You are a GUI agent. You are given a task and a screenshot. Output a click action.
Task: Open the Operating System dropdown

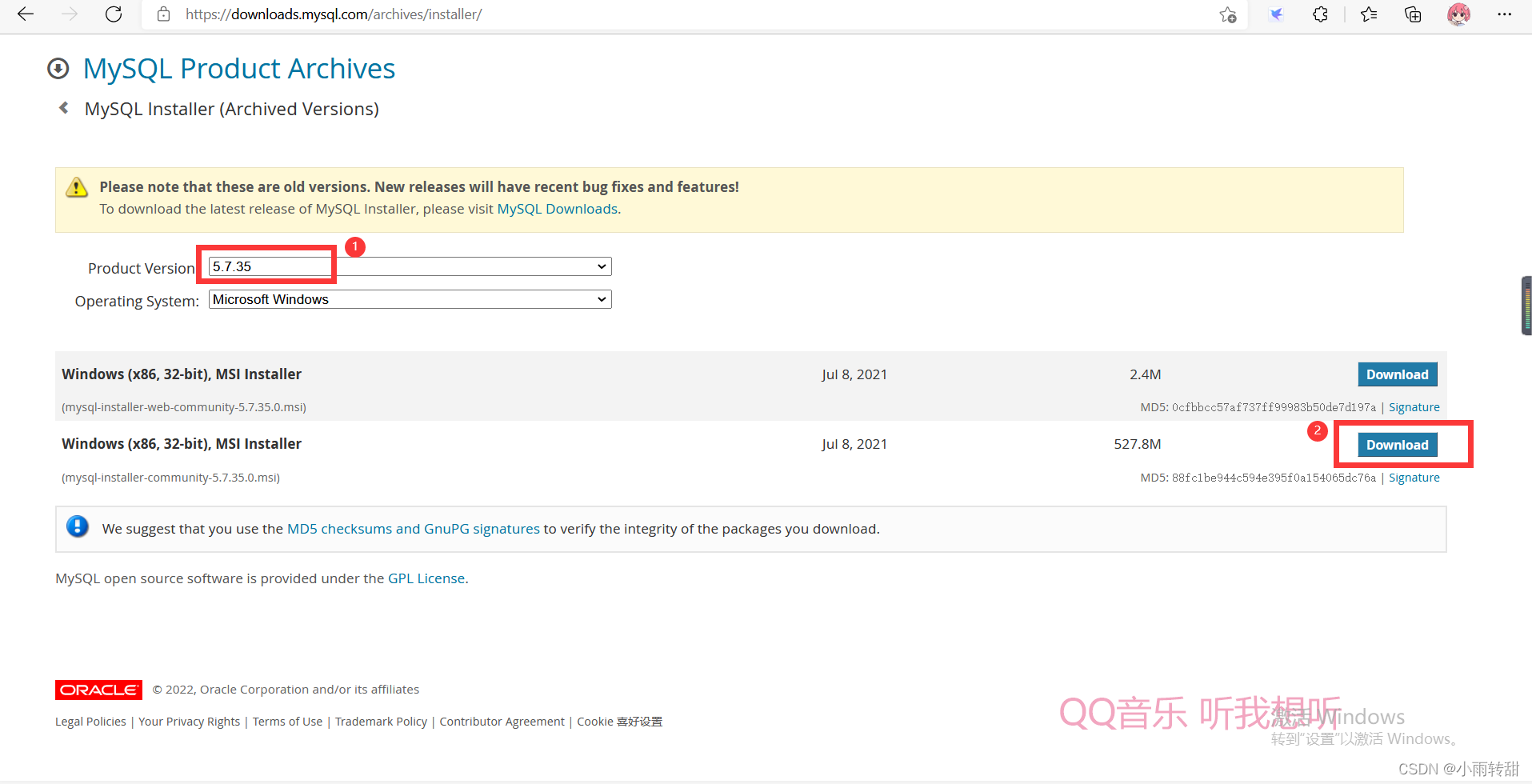coord(410,299)
